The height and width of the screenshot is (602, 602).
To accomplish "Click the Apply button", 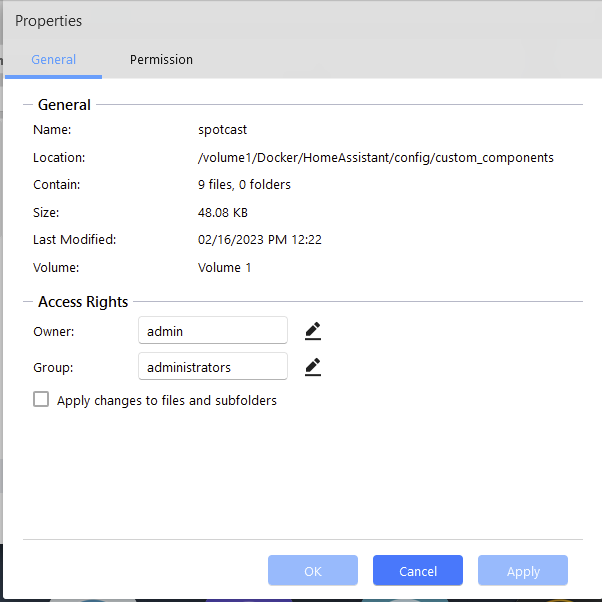I will click(523, 571).
